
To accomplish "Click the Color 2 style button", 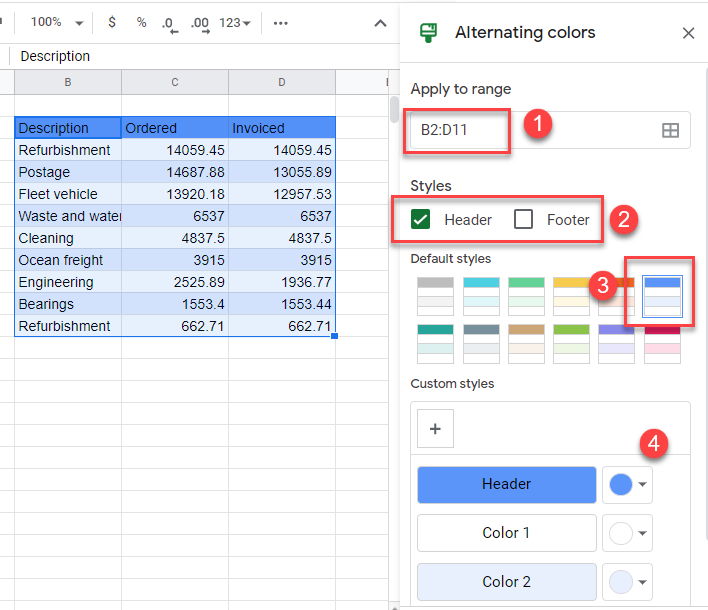I will tap(506, 582).
